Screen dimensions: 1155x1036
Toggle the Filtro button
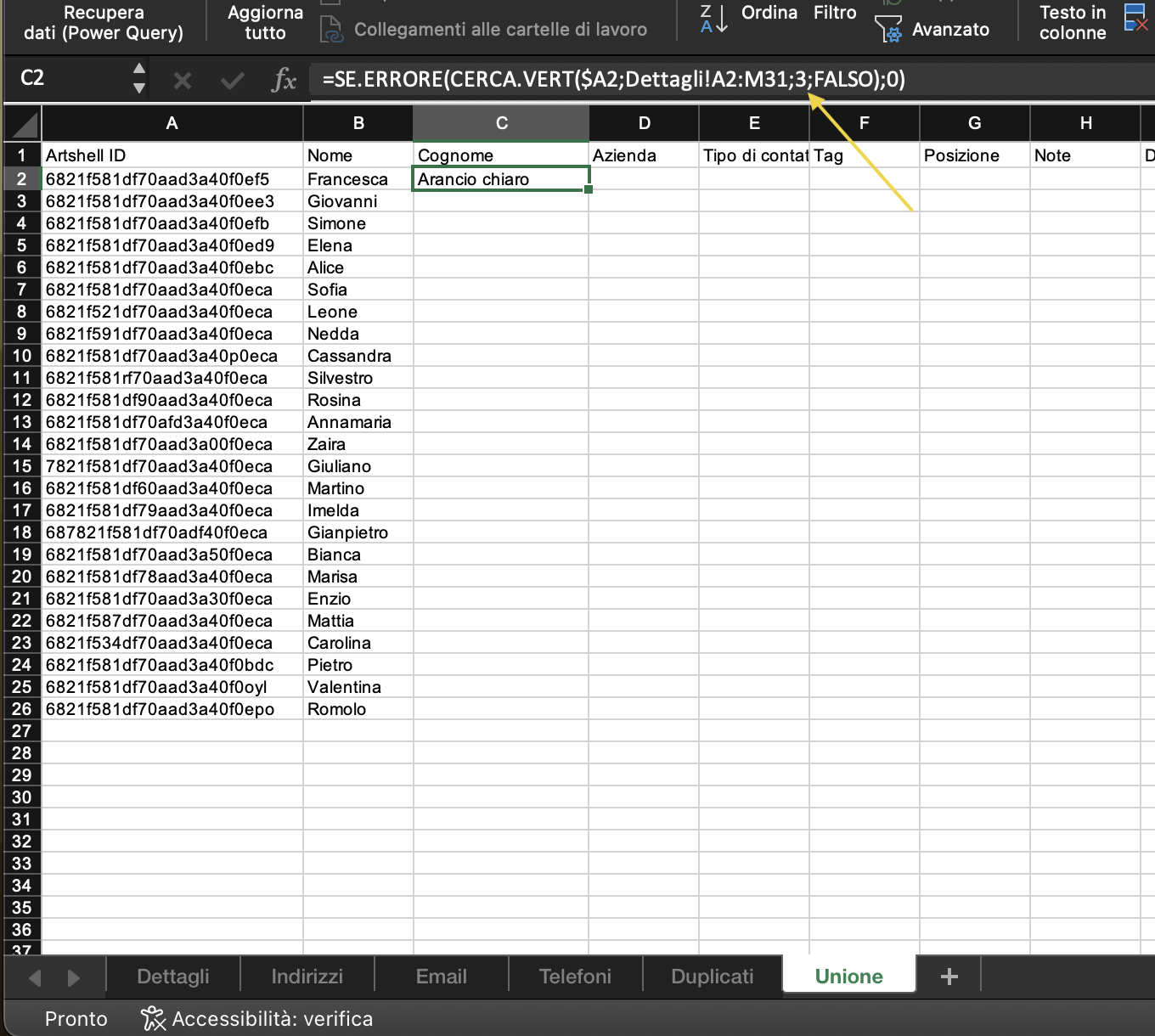tap(835, 13)
